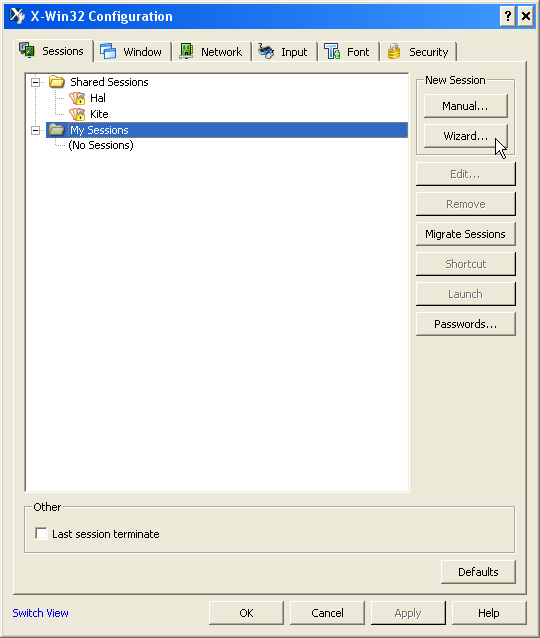Go to the Security tab
The image size is (540, 638).
point(418,52)
